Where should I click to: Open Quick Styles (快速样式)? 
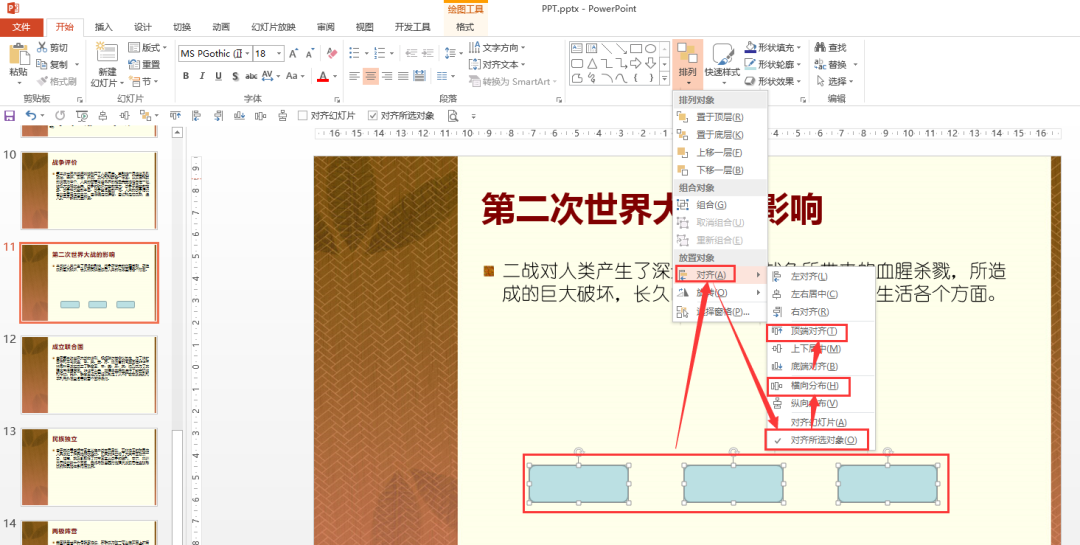pos(722,64)
